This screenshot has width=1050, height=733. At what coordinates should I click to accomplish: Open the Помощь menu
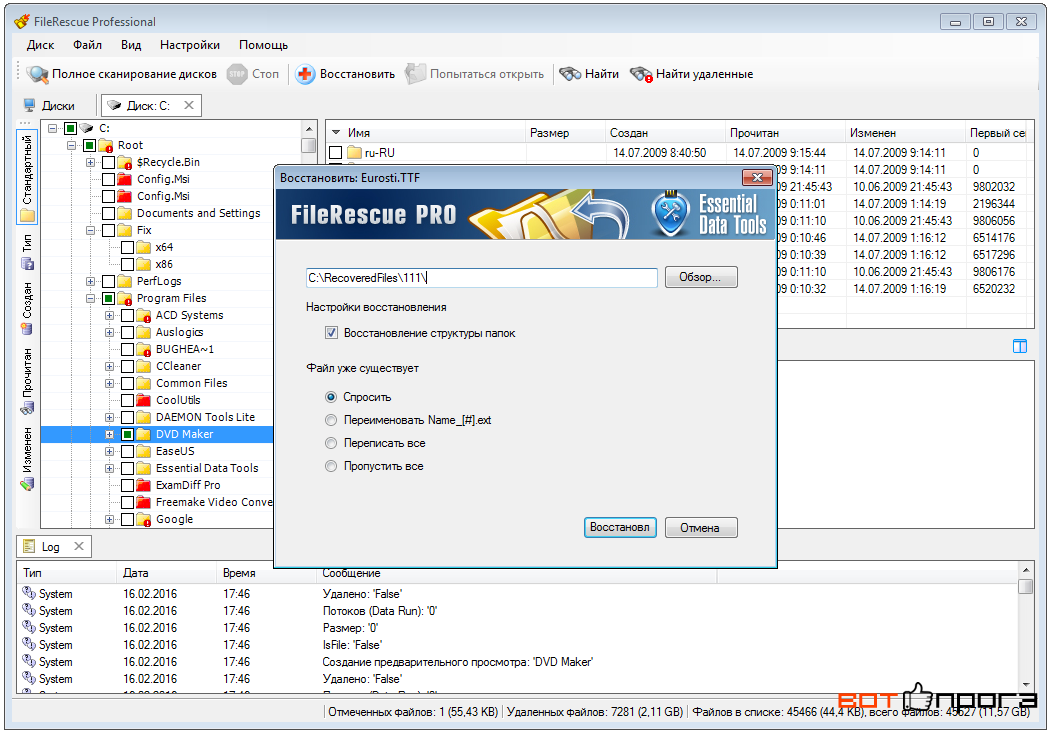click(263, 45)
